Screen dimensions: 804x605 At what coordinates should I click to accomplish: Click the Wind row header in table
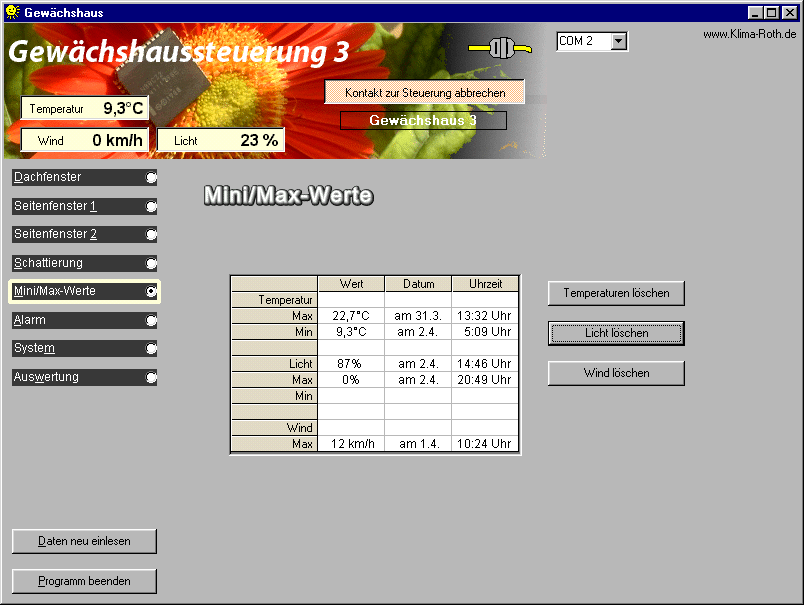[x=274, y=428]
